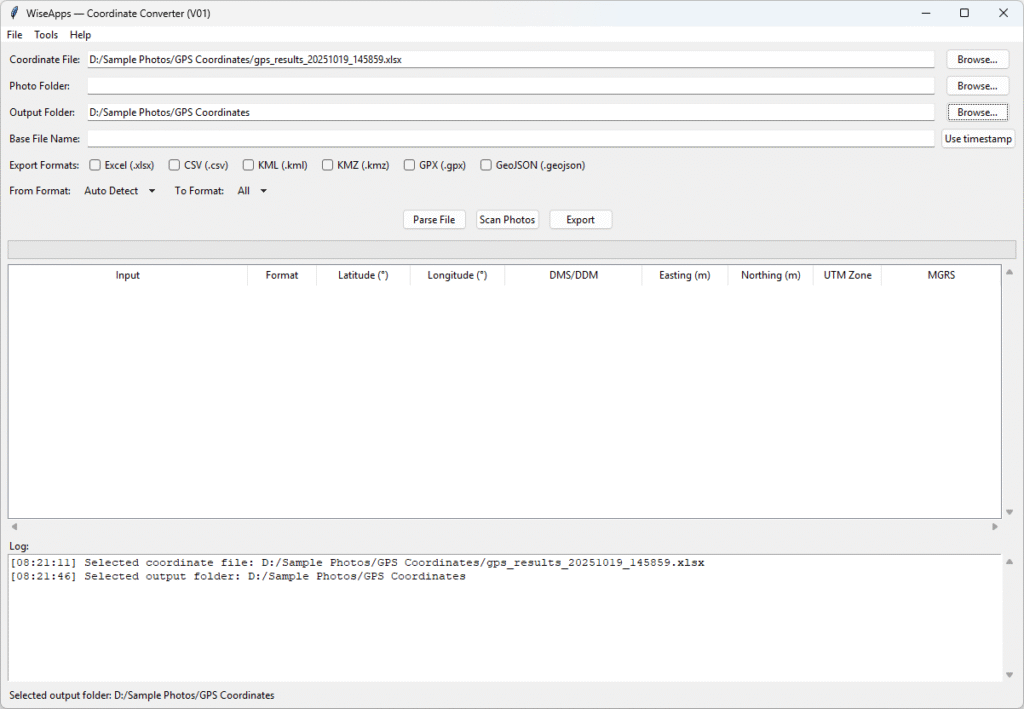Browse for a photo folder

click(x=976, y=85)
